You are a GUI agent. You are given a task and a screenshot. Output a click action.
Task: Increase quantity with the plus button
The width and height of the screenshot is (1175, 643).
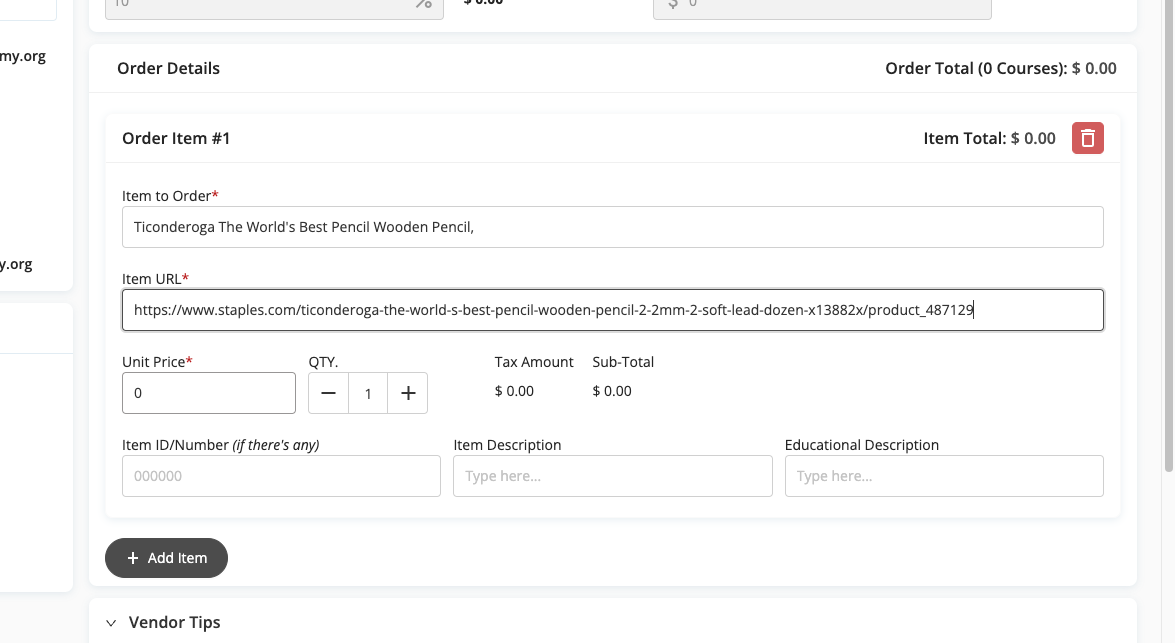(408, 393)
